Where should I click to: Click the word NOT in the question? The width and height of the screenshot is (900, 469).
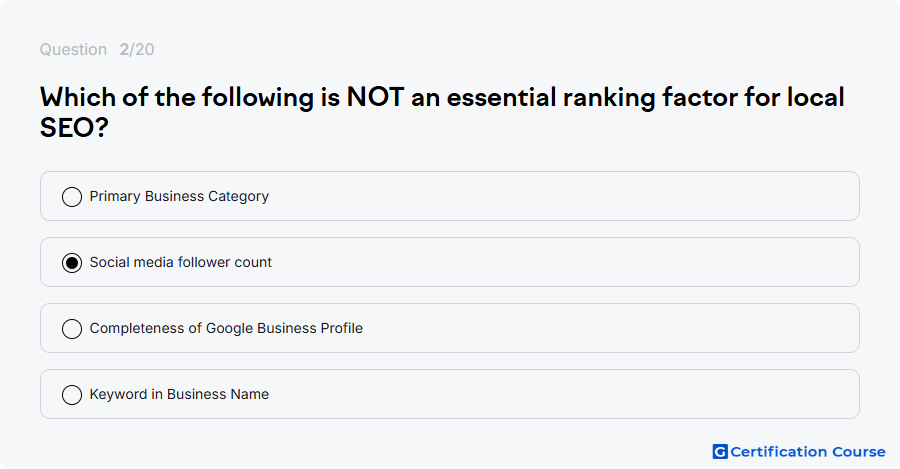375,97
